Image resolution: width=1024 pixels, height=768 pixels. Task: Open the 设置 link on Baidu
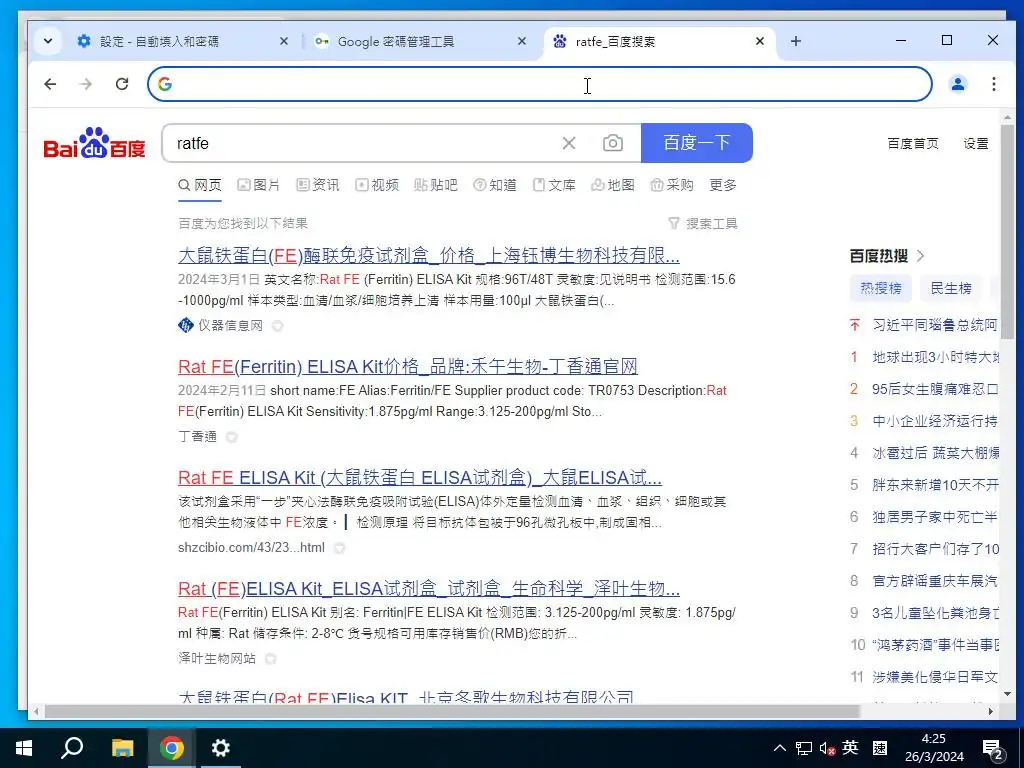[x=976, y=144]
